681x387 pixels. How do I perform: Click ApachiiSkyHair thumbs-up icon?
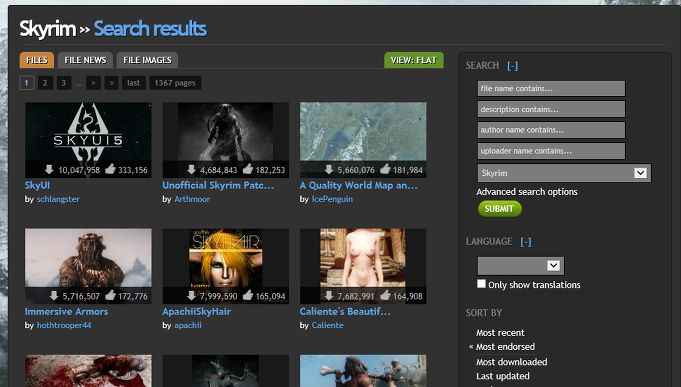coord(248,295)
